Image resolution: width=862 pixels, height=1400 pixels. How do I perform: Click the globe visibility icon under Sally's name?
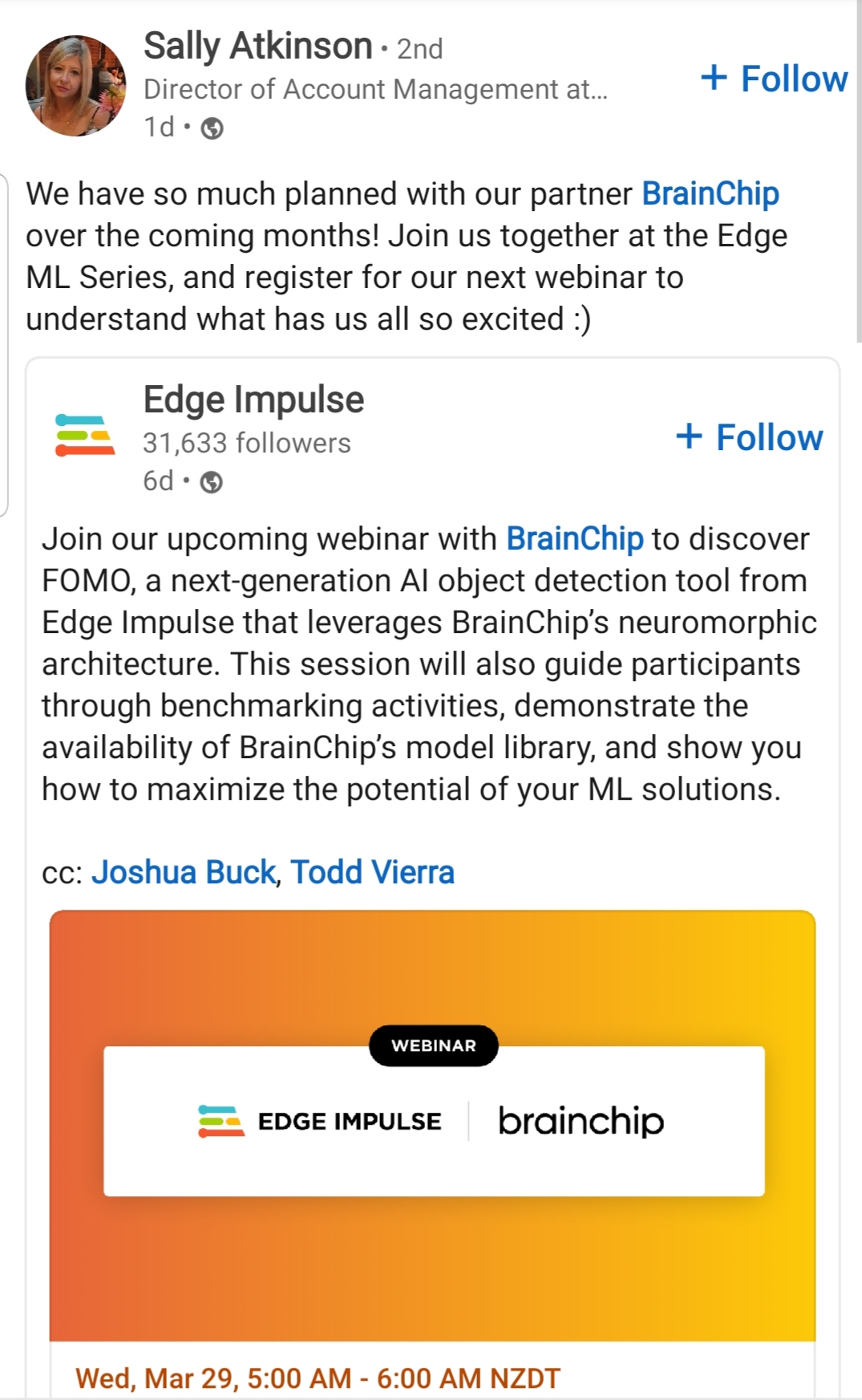point(212,128)
